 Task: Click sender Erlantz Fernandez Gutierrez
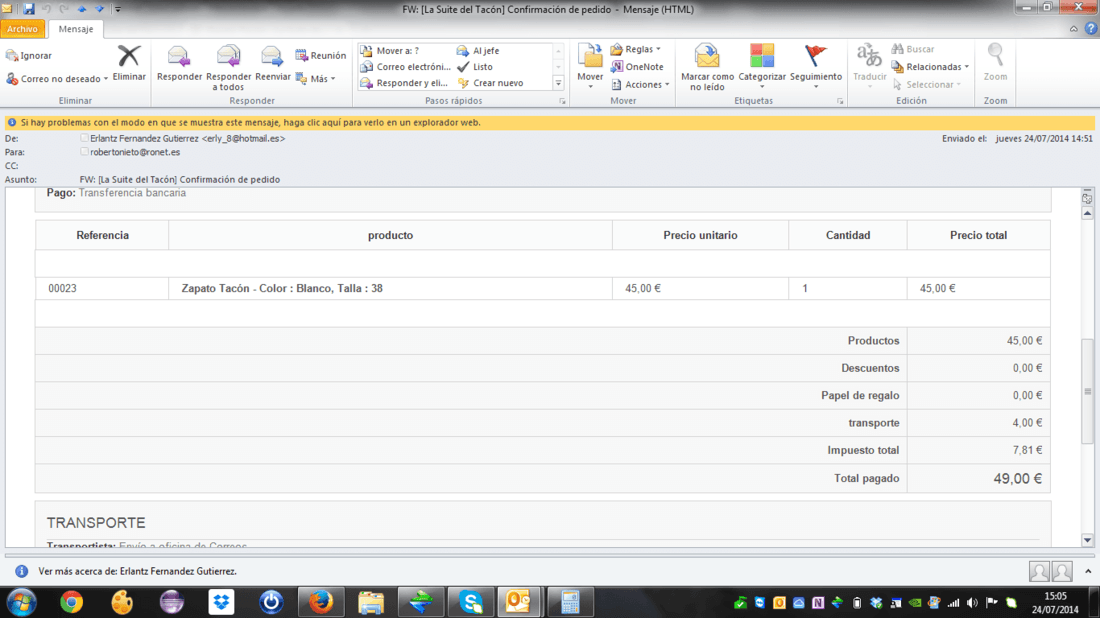point(187,138)
